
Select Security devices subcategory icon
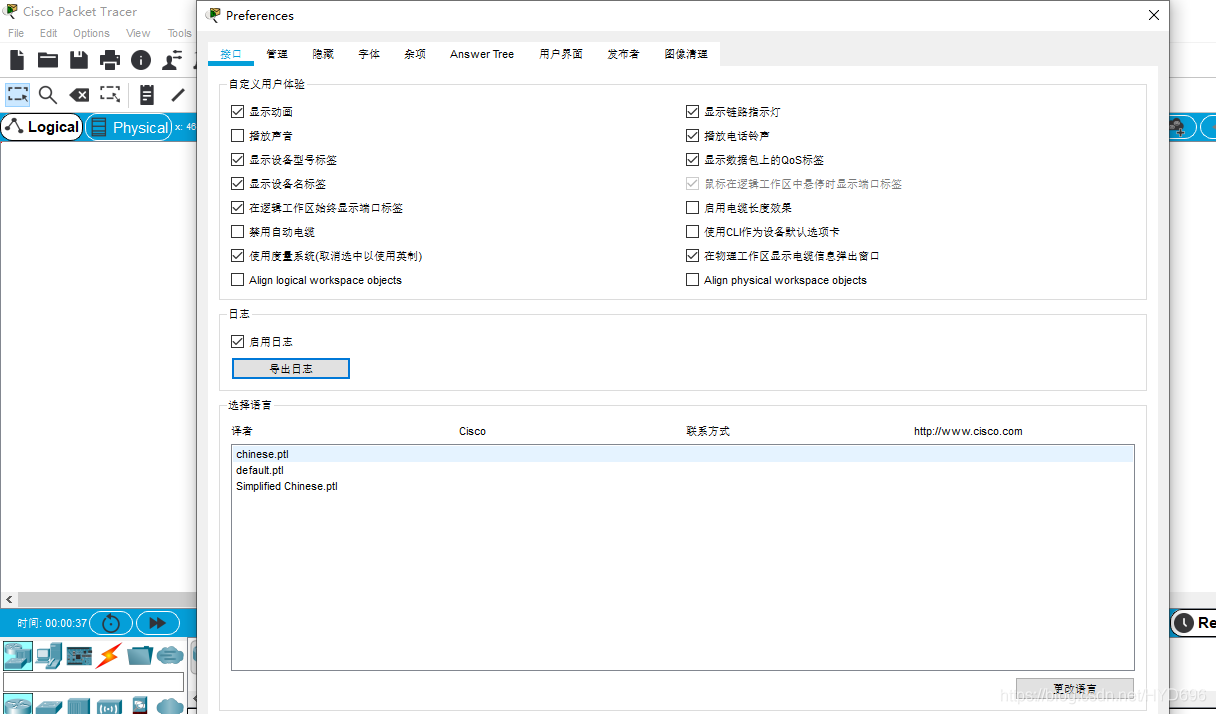(x=140, y=705)
